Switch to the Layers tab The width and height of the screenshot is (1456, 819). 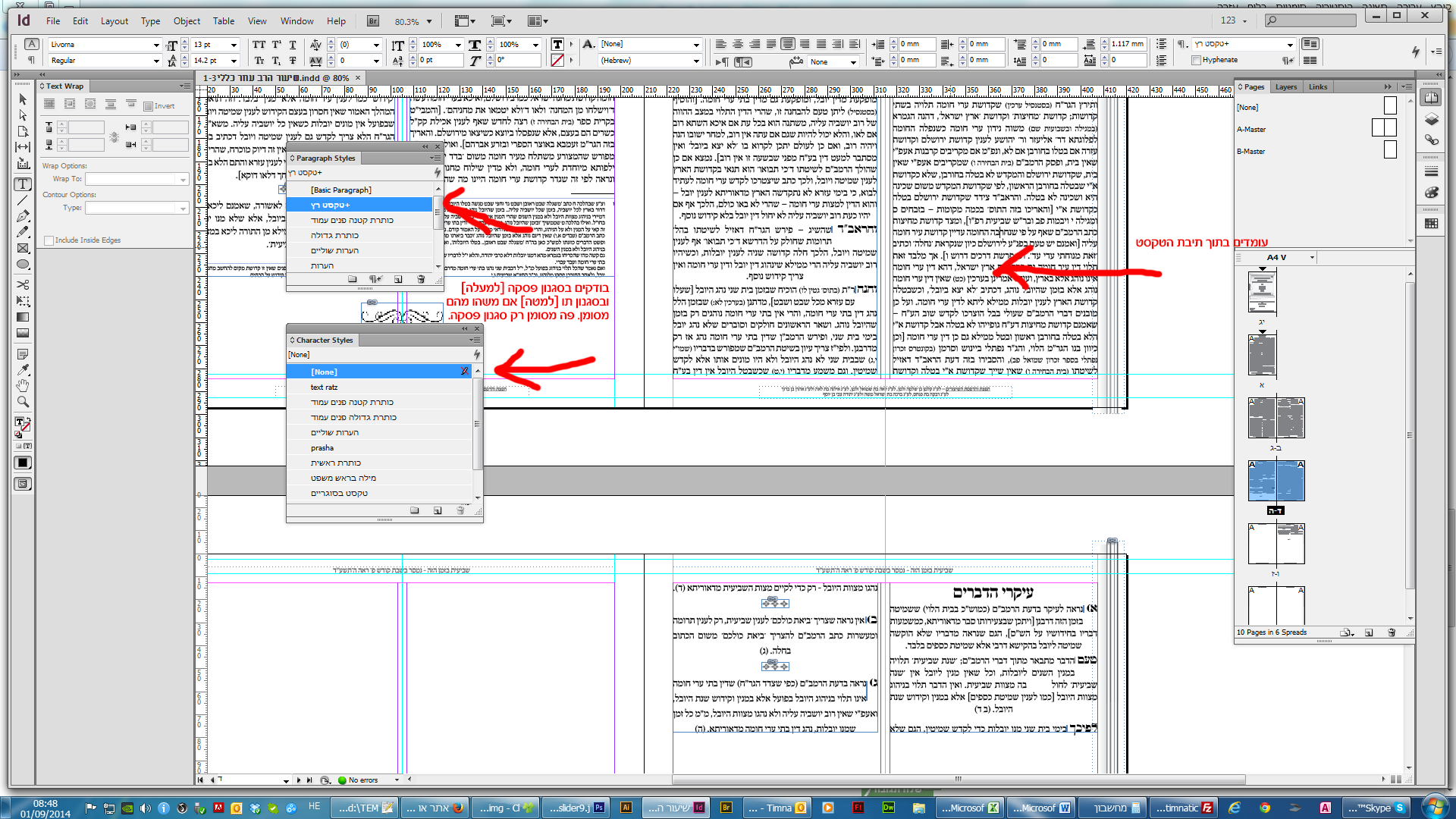point(1285,86)
